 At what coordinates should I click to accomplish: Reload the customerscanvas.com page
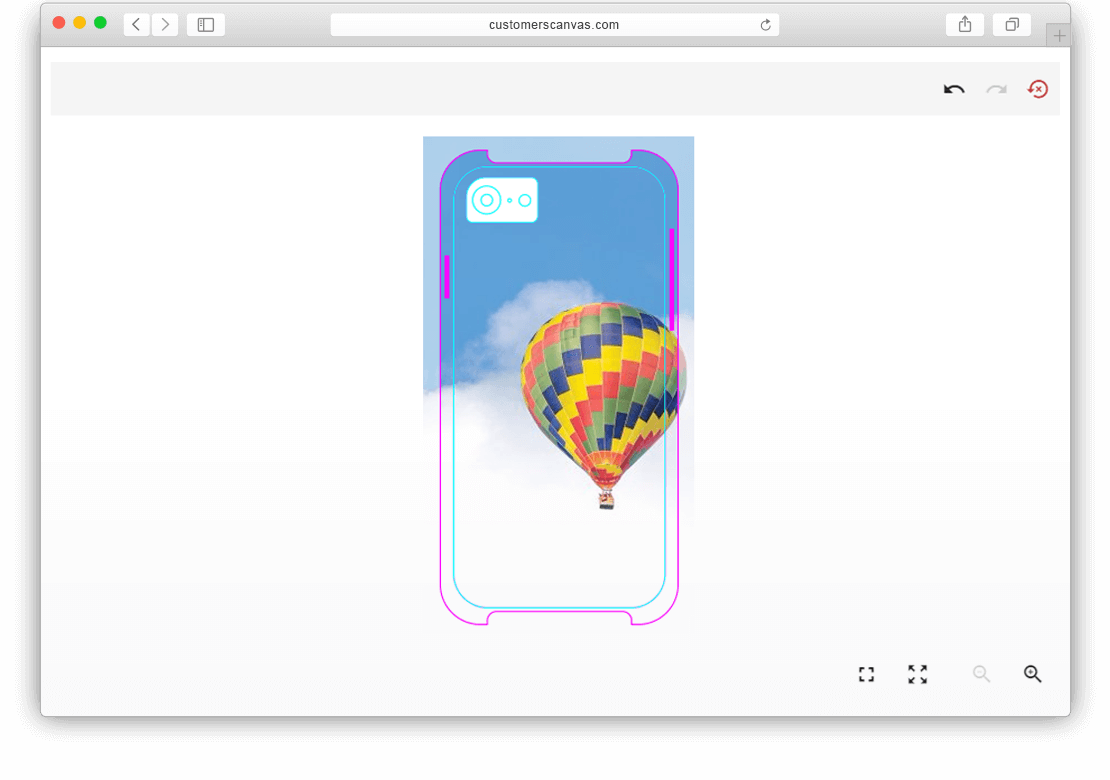click(766, 24)
